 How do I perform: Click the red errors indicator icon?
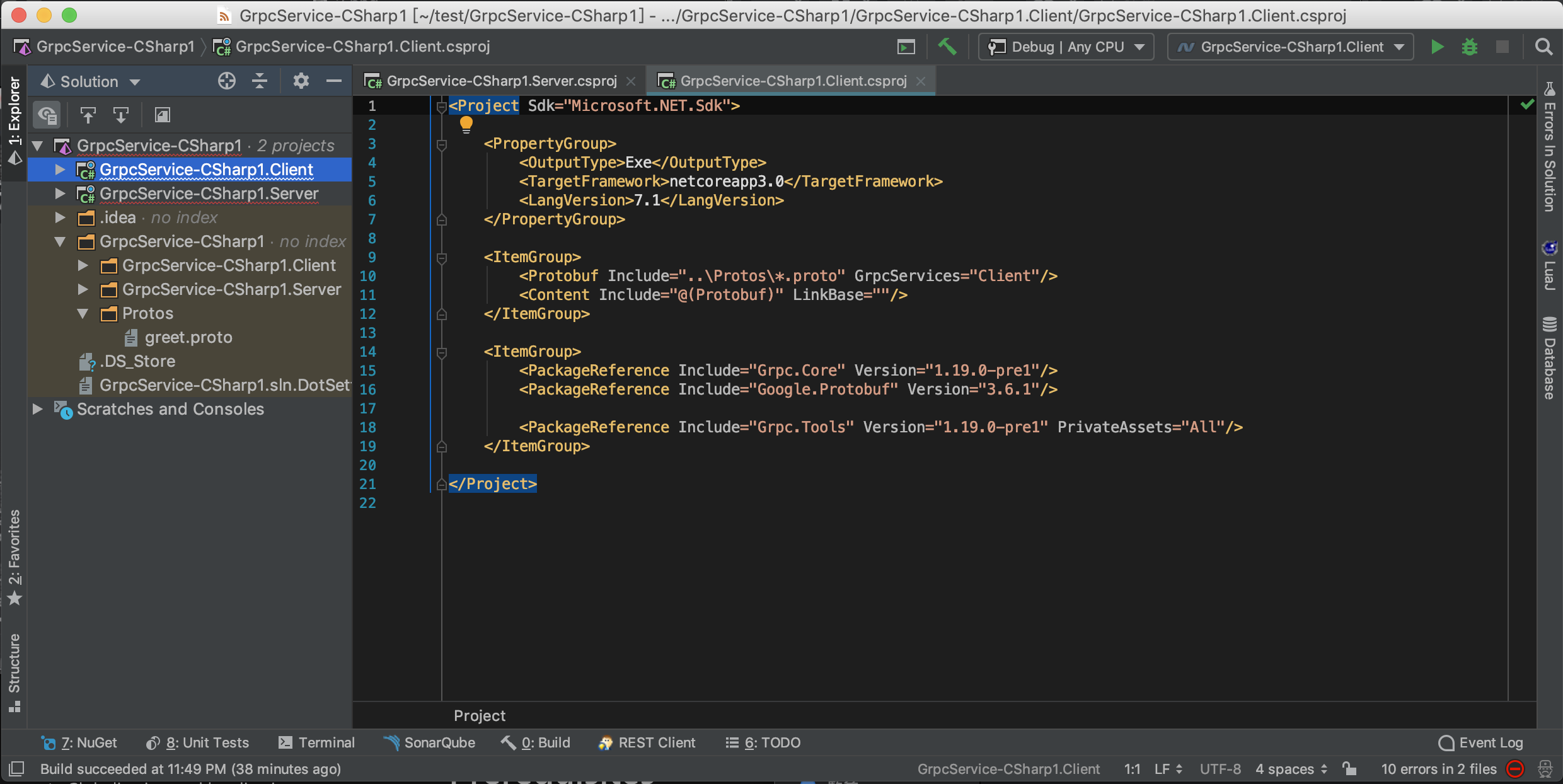click(x=1515, y=769)
